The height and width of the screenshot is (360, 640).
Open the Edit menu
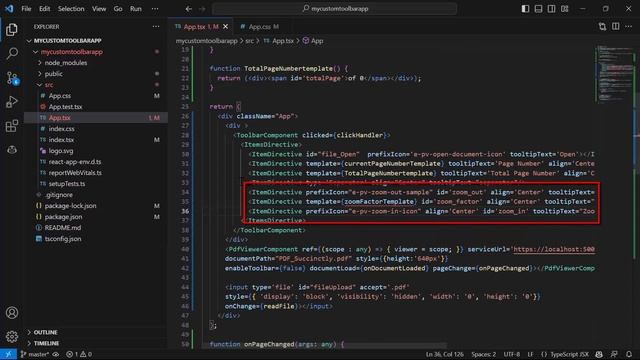[44, 9]
